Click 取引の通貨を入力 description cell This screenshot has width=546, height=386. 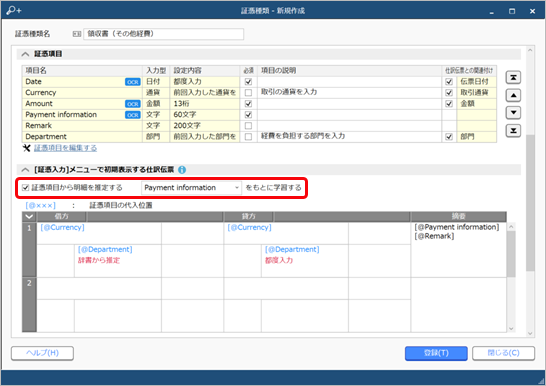pos(350,93)
